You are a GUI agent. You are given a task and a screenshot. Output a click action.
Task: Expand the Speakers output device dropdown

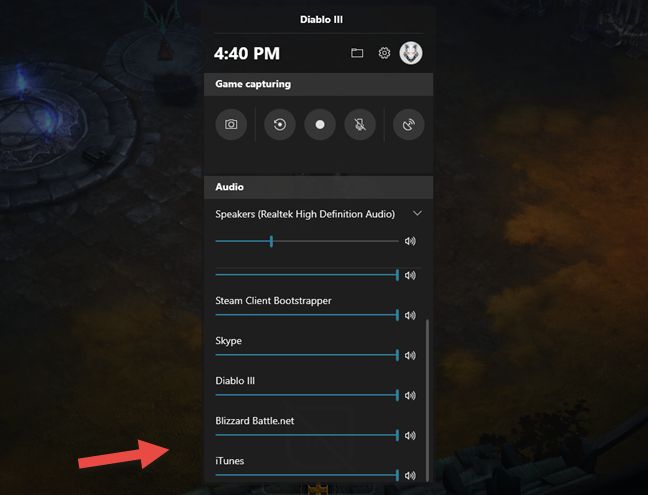pyautogui.click(x=417, y=214)
